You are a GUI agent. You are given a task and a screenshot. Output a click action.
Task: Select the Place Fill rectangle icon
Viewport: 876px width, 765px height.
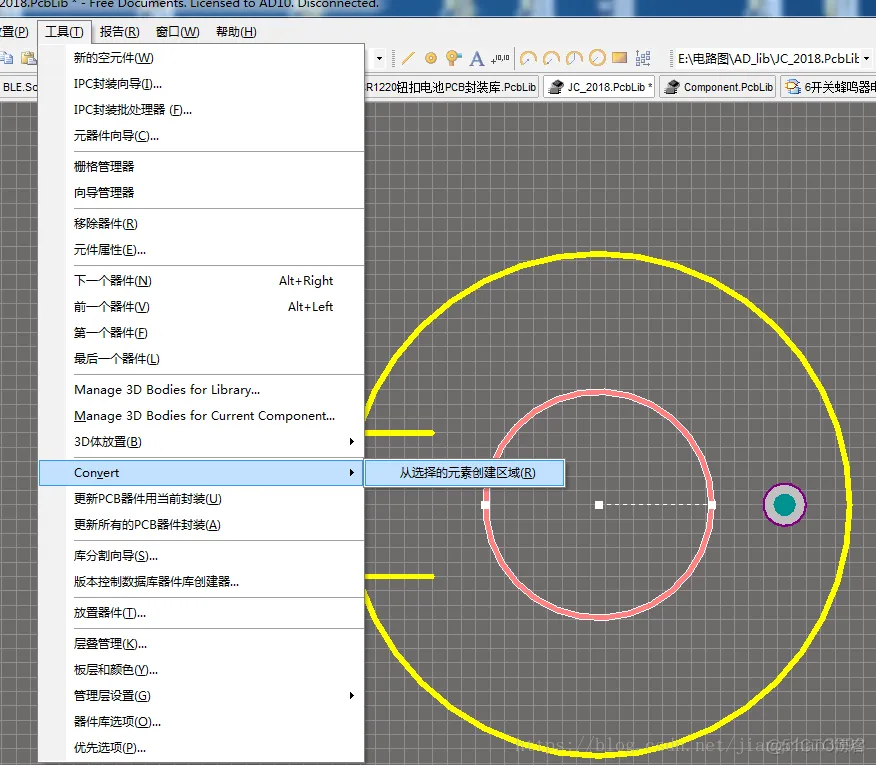tap(620, 58)
